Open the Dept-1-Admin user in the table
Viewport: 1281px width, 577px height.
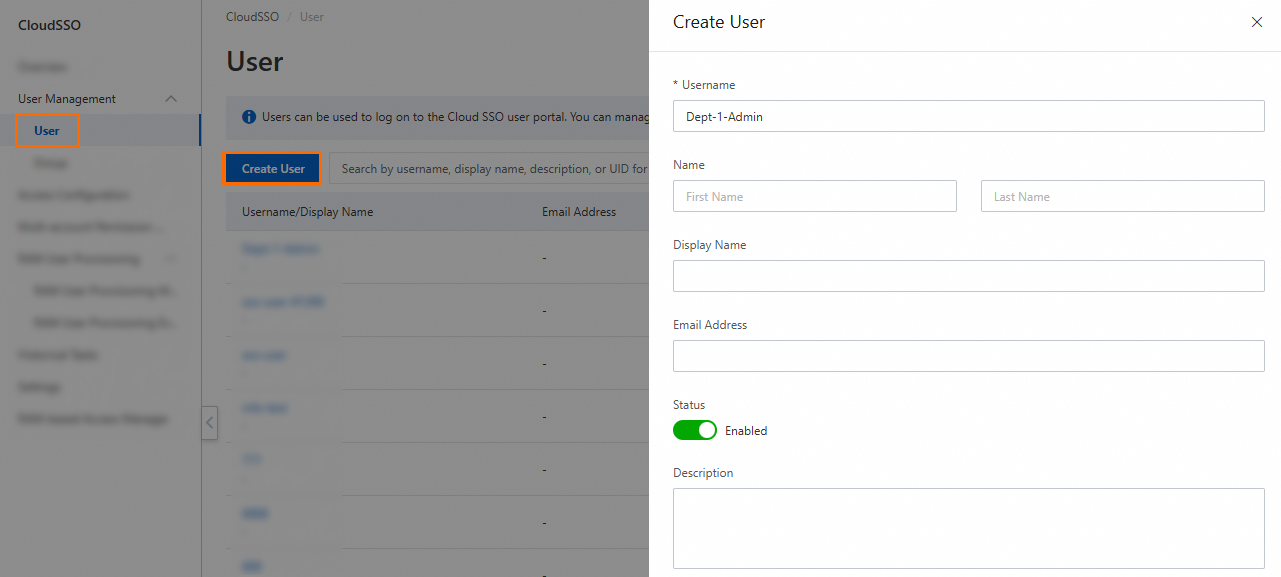pos(280,249)
